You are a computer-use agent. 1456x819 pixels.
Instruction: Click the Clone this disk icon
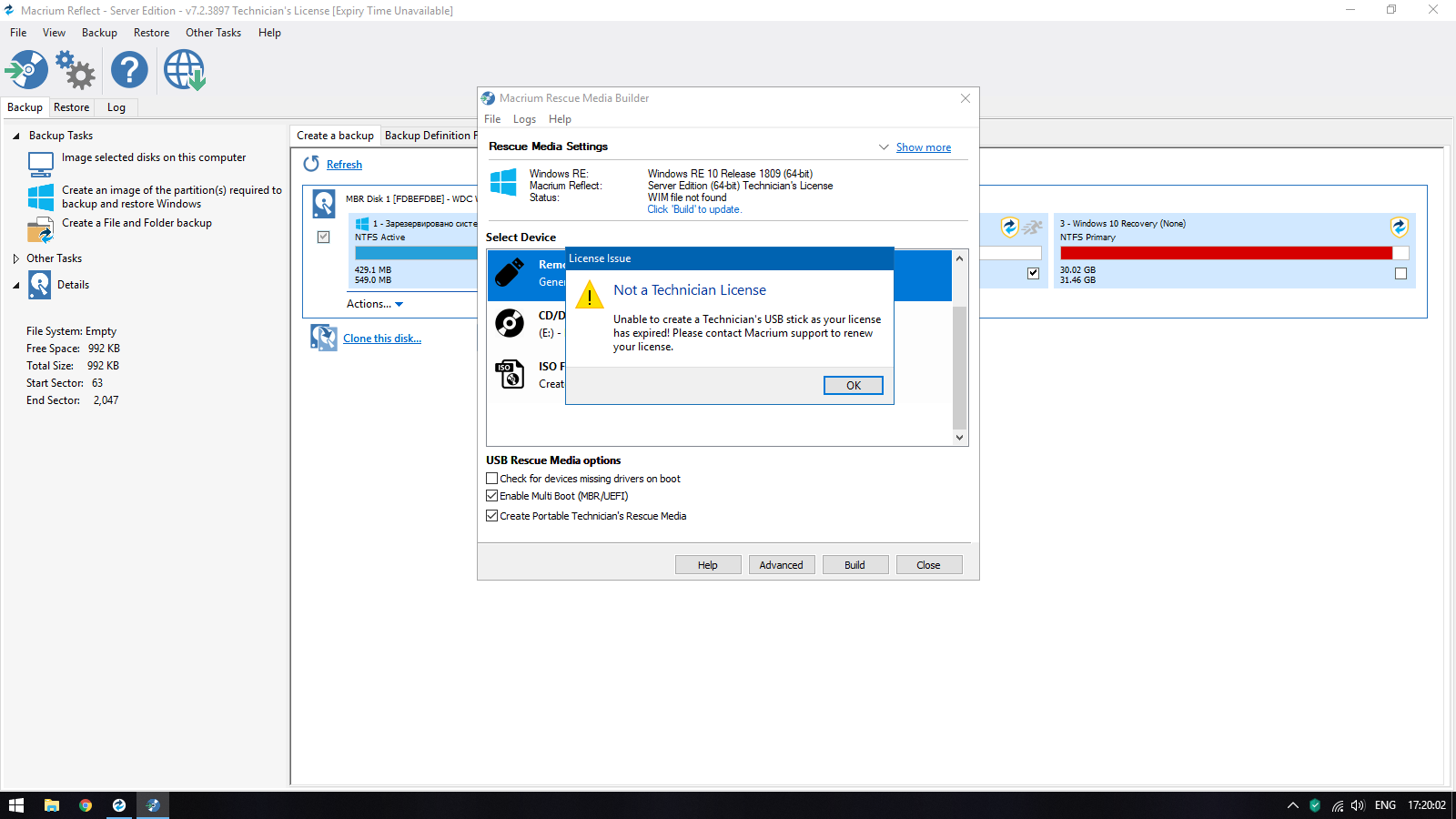(x=323, y=338)
